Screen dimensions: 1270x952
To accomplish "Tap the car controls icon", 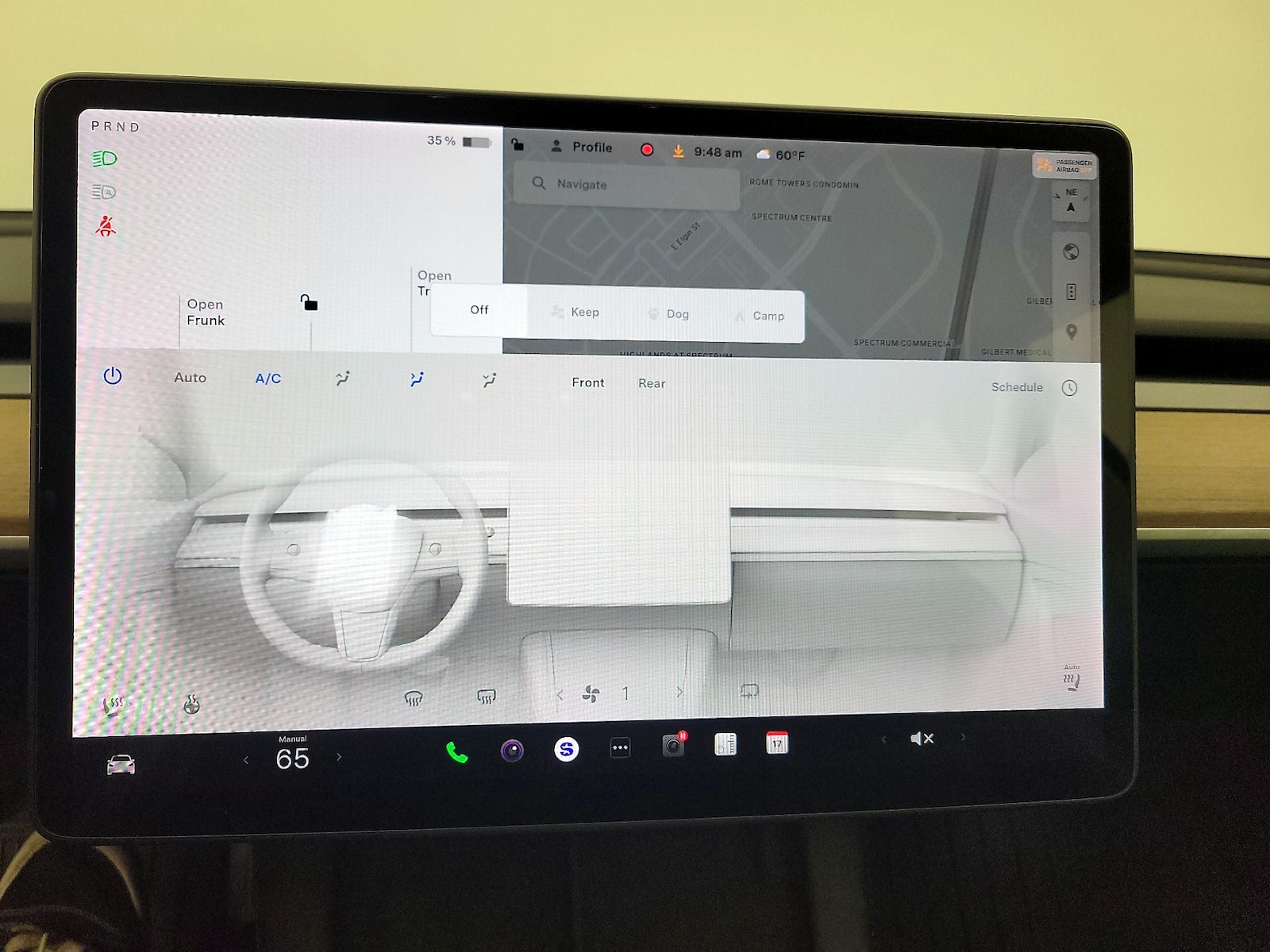I will point(121,765).
